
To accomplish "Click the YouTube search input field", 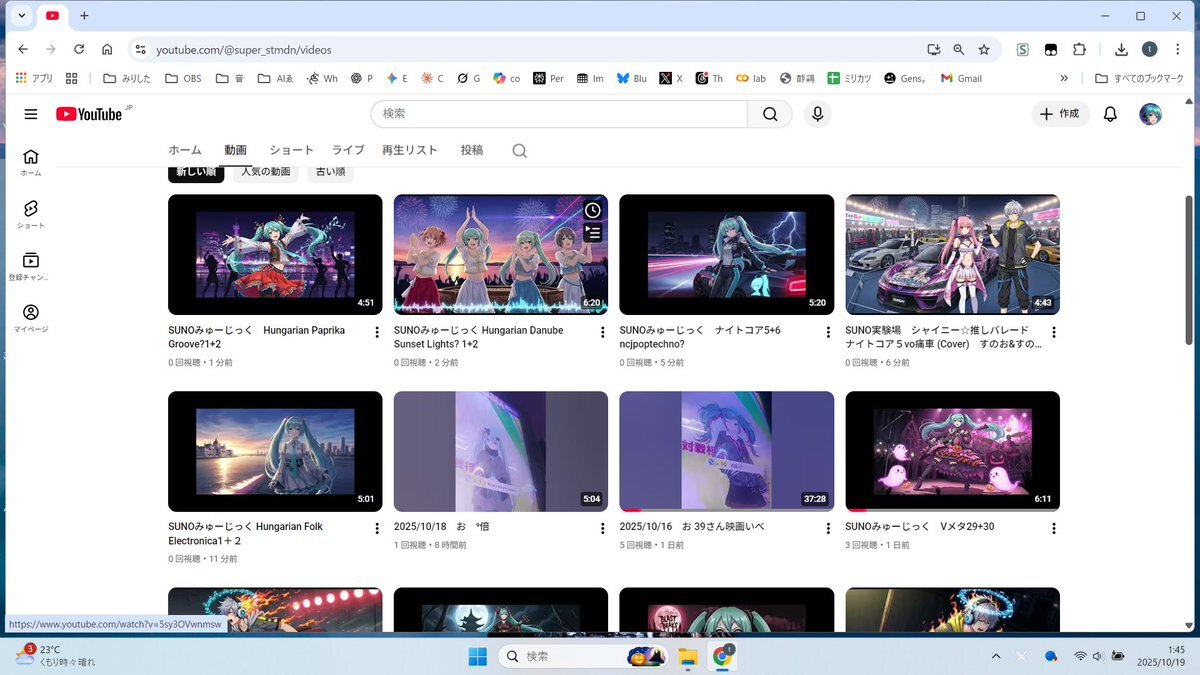I will (x=560, y=114).
